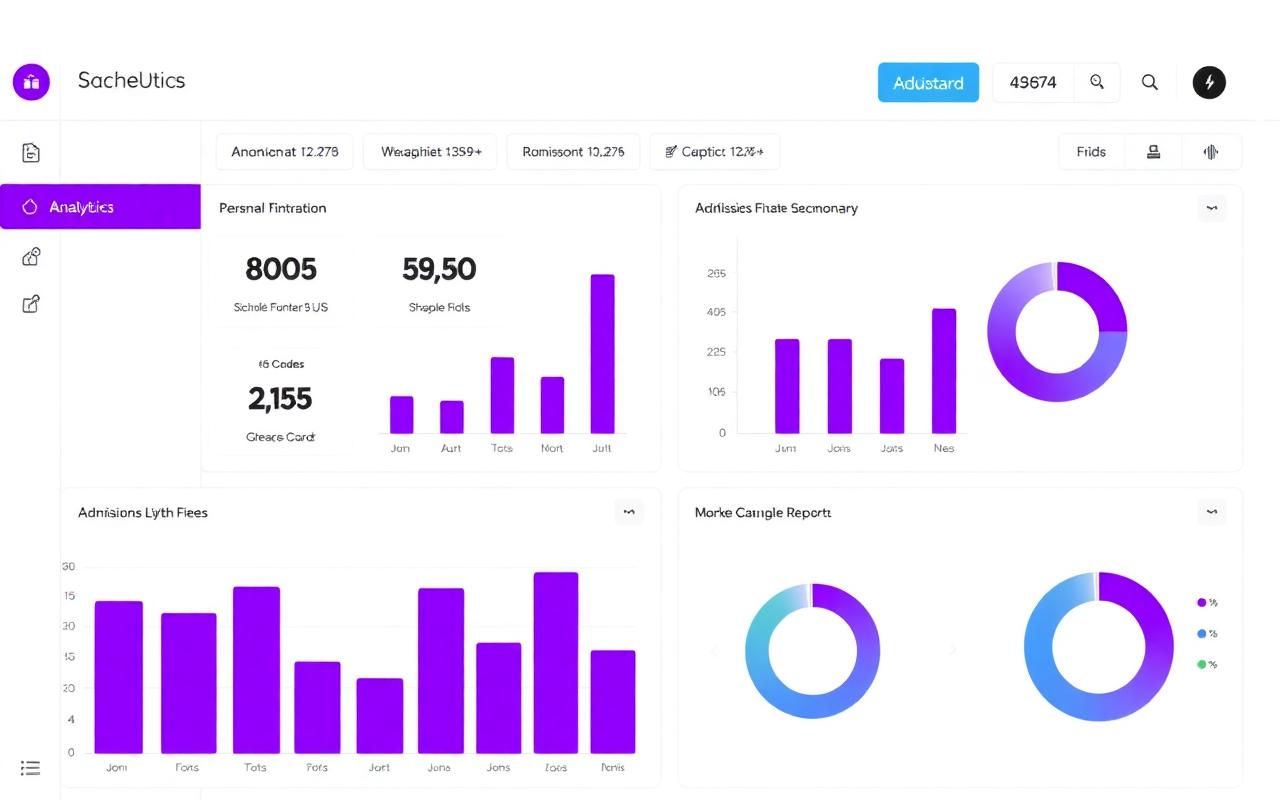
Task: Click the purple-blue donut chart beside the legend
Action: coord(1098,647)
